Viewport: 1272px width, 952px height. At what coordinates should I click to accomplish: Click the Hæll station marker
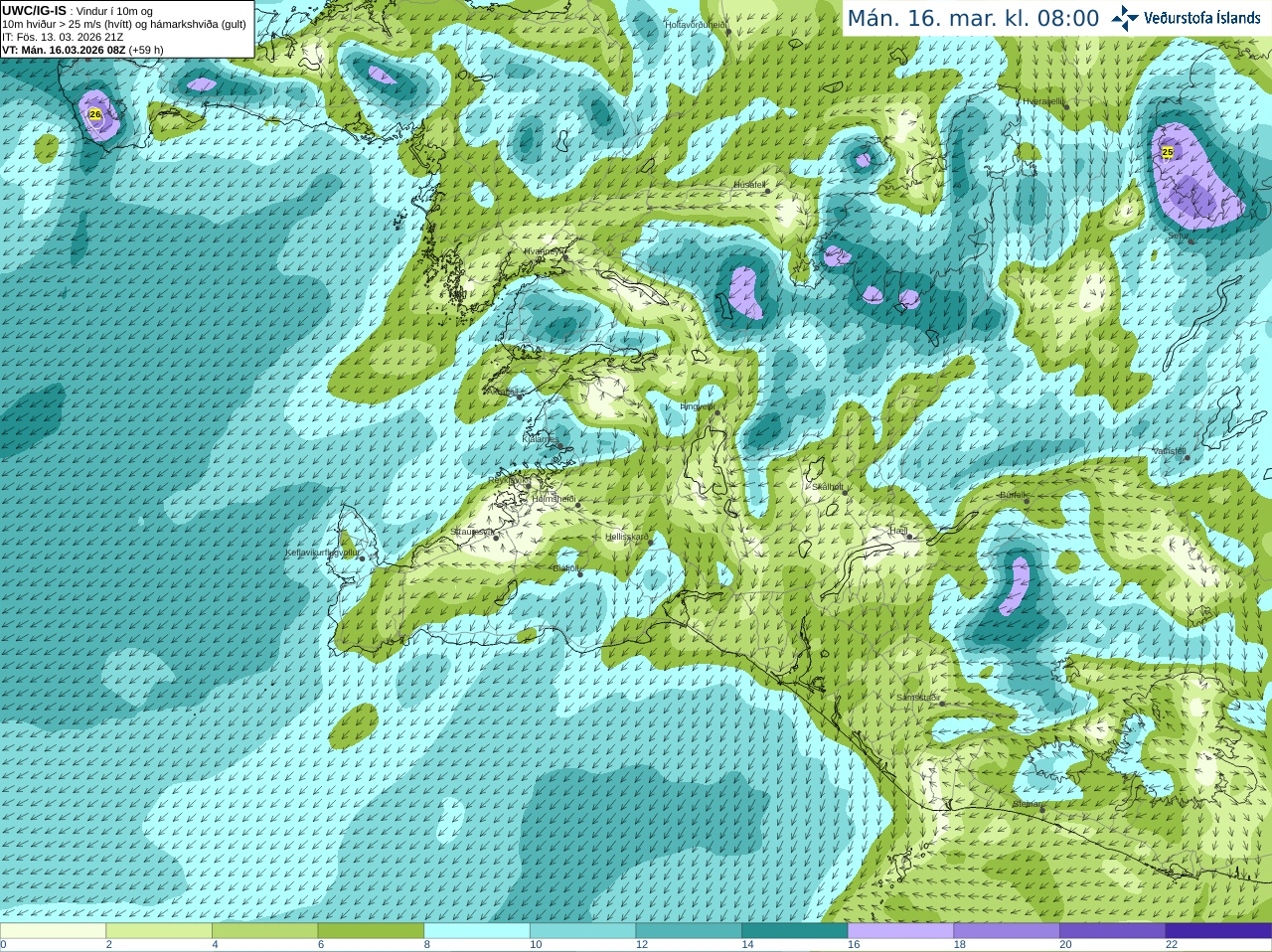[908, 538]
